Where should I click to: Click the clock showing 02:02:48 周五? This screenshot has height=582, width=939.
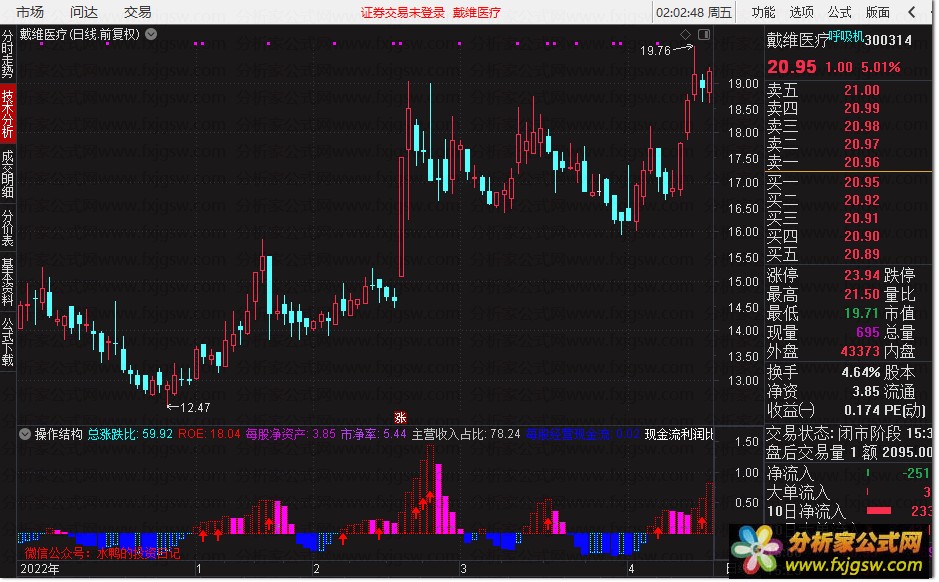click(693, 13)
